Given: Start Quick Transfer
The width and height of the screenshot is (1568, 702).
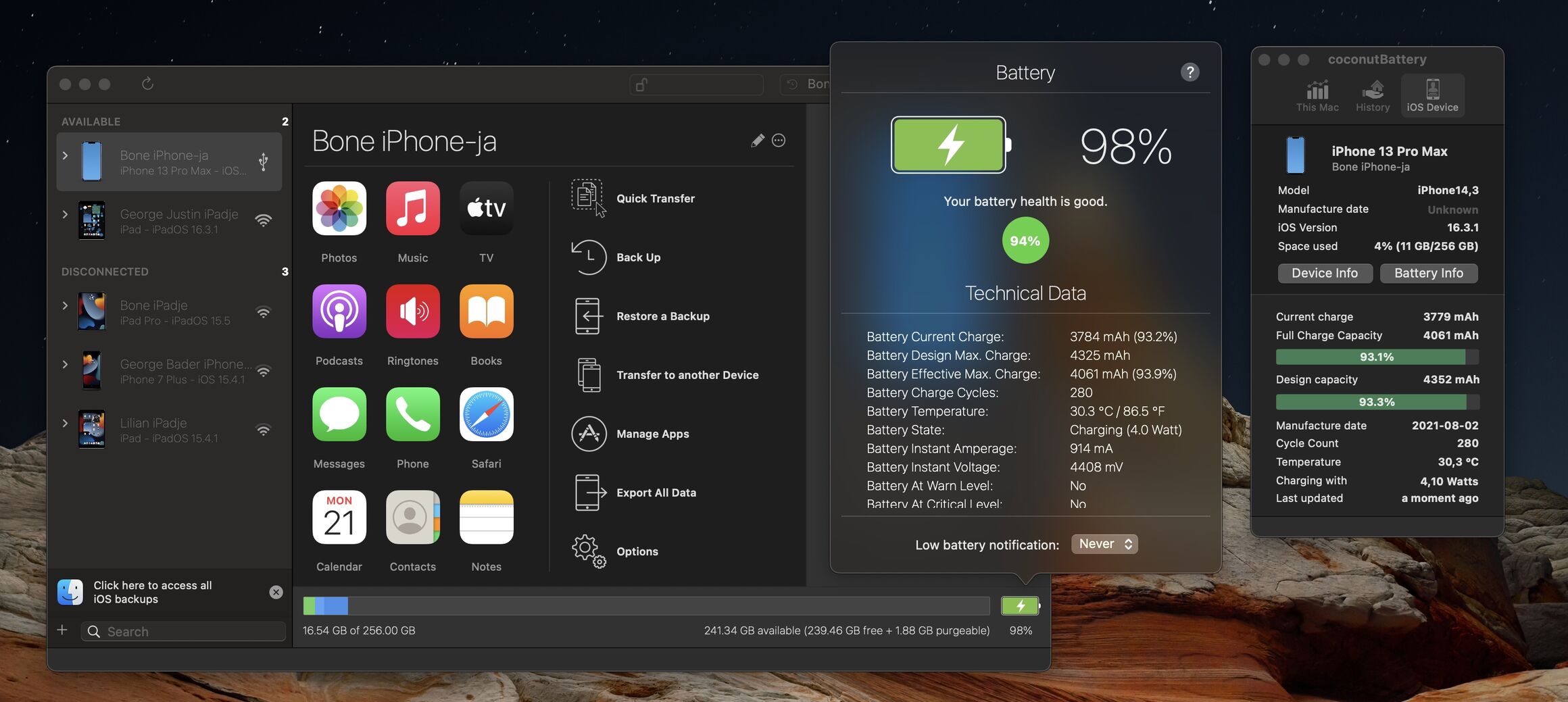Looking at the screenshot, I should tap(633, 199).
